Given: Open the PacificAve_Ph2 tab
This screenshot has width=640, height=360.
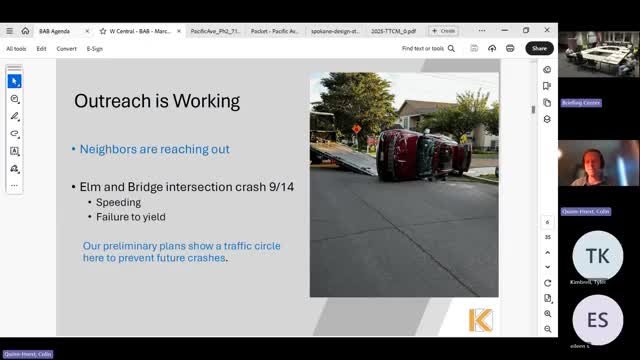Looking at the screenshot, I should tap(215, 31).
